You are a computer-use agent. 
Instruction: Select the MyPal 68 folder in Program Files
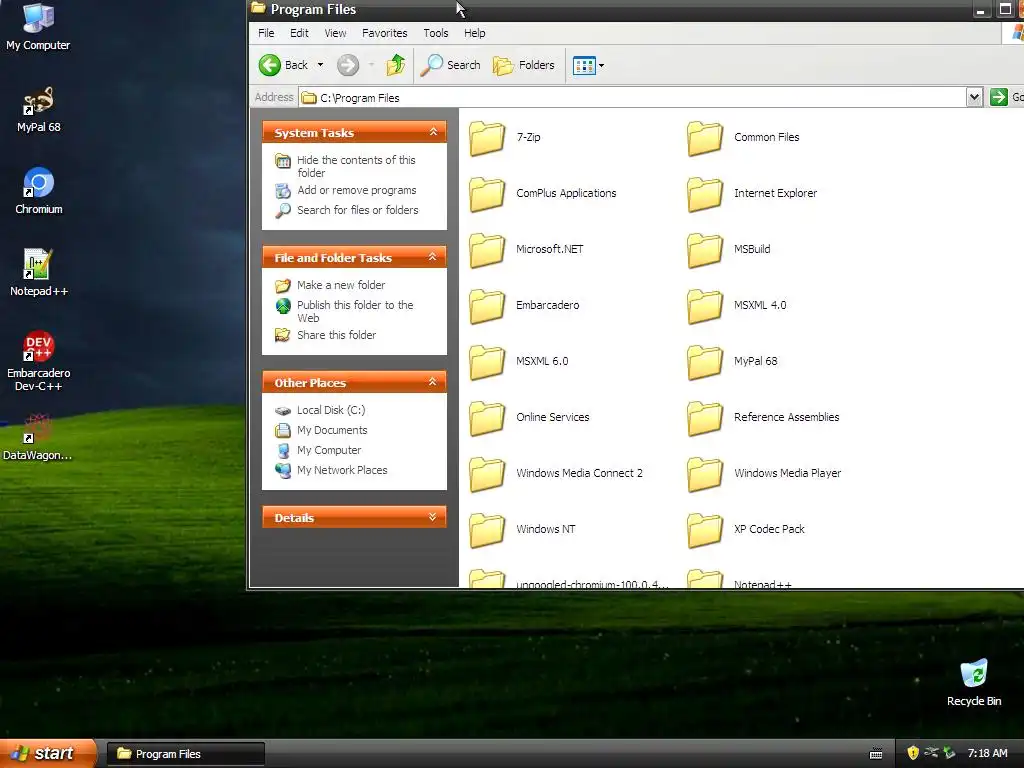(x=732, y=362)
